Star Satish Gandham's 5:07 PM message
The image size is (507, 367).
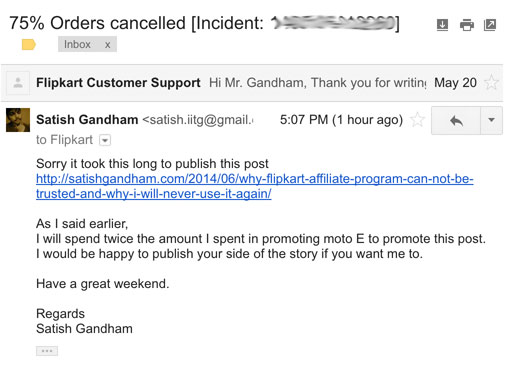[417, 120]
